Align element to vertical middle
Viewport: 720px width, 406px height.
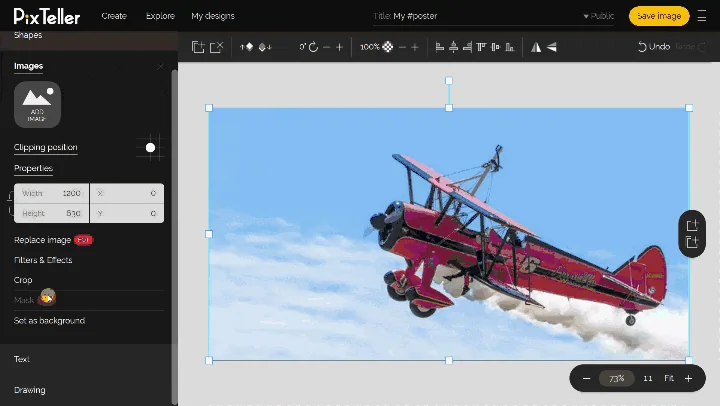point(495,47)
